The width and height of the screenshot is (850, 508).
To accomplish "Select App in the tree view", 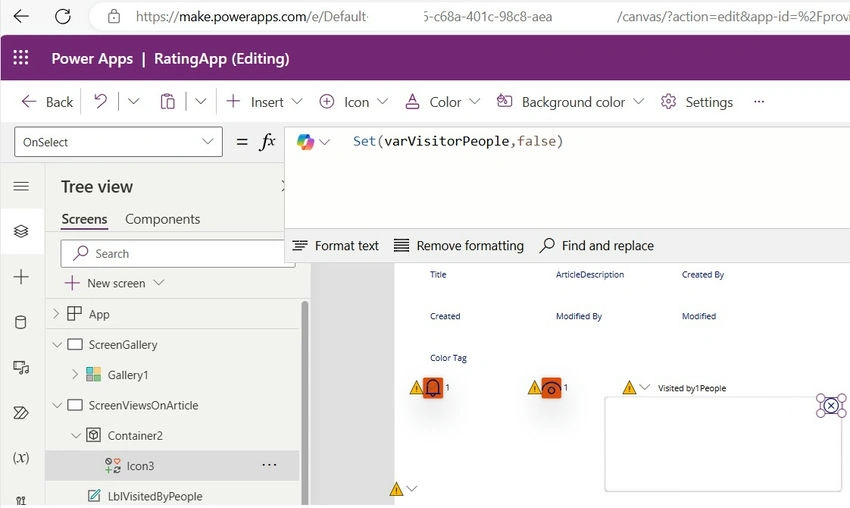I will click(x=99, y=314).
